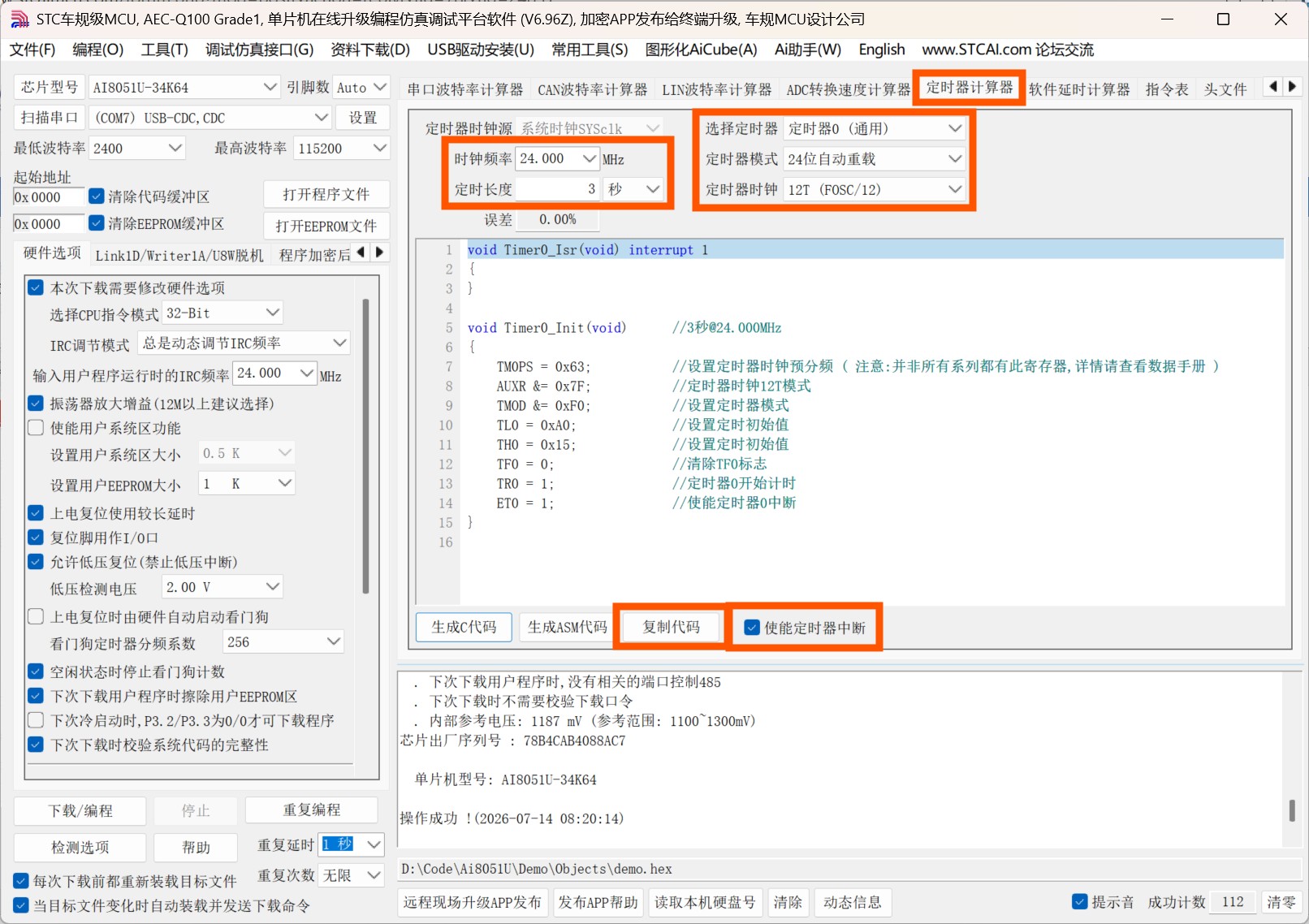Enable 使能用户系统区功能 checkbox
This screenshot has width=1309, height=924.
[x=36, y=427]
